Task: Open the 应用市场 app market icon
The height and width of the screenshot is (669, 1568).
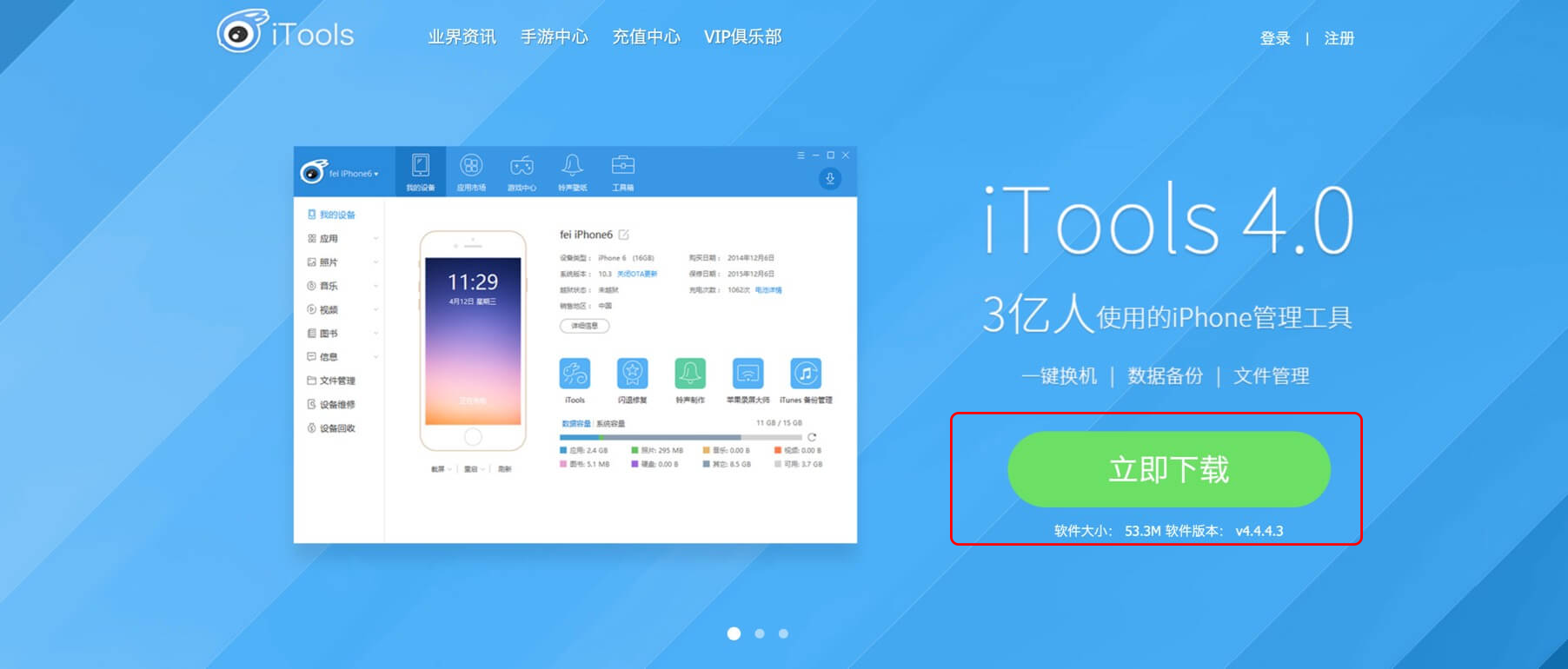Action: (x=471, y=172)
